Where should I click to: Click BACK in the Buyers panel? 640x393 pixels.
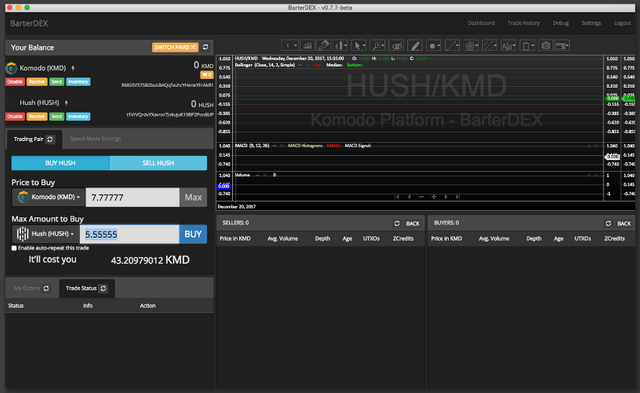(x=624, y=223)
